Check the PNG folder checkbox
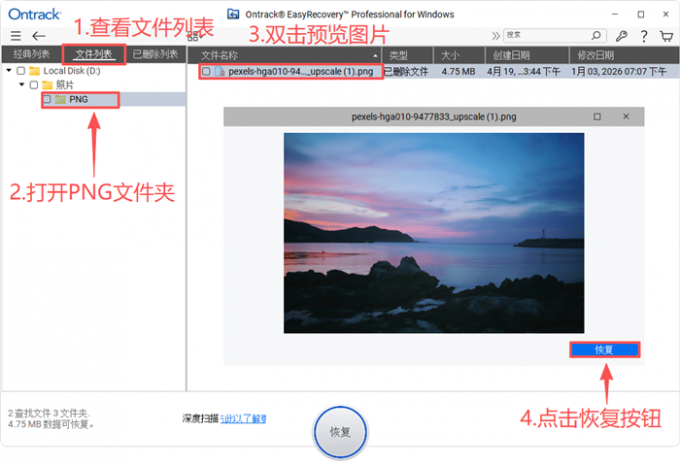The width and height of the screenshot is (680, 464). tap(47, 99)
